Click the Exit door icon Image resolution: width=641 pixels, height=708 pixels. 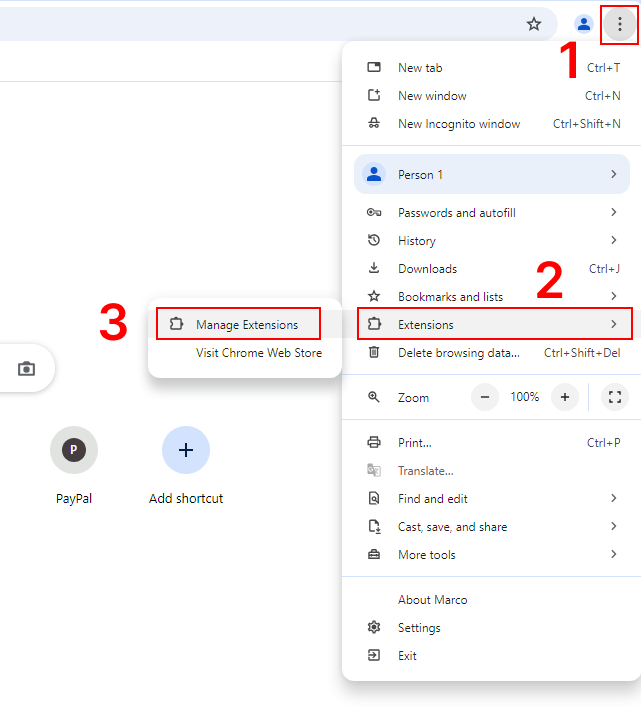click(374, 655)
